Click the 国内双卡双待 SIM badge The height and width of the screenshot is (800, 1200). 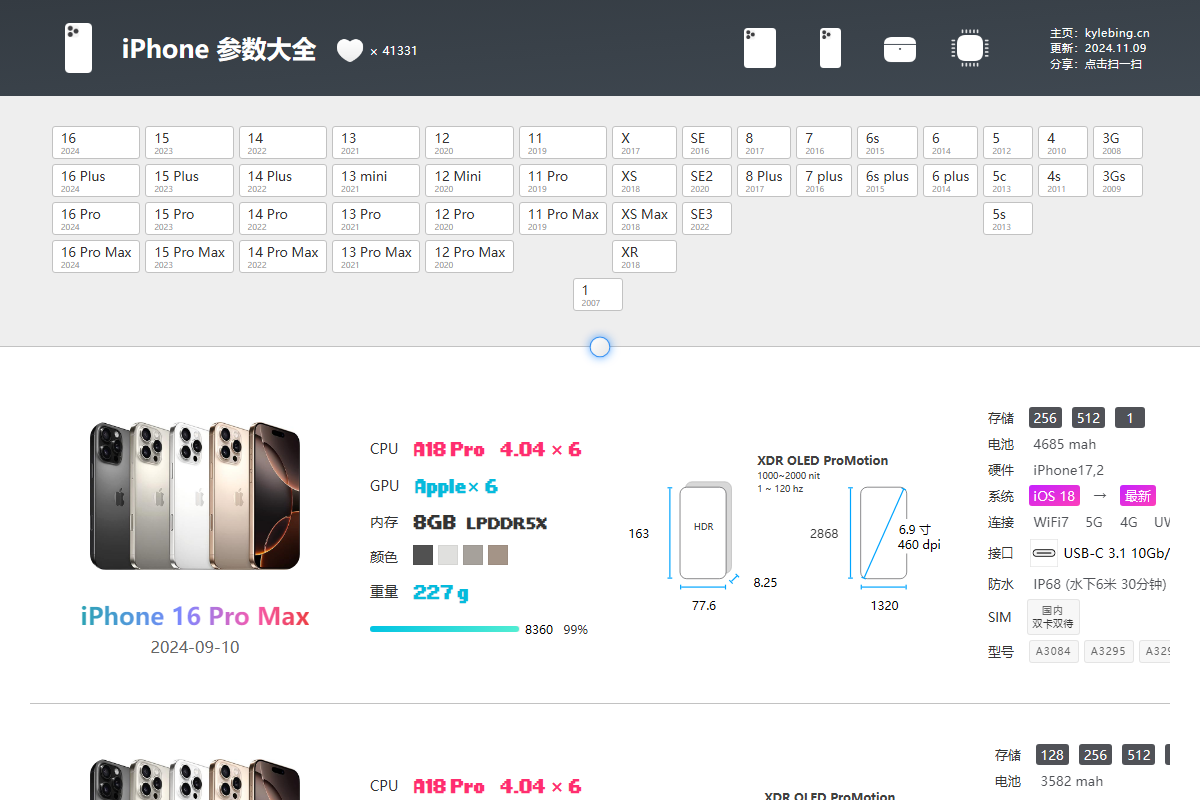1053,616
